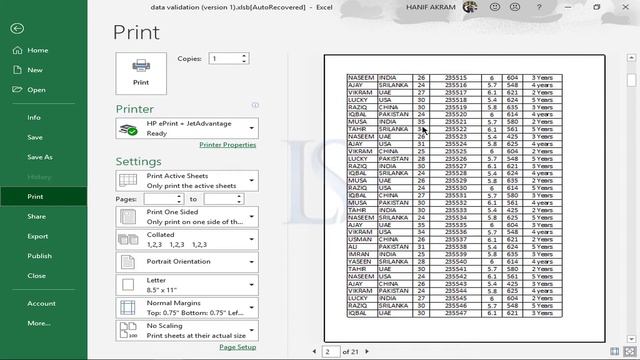Viewport: 640px width, 360px height.
Task: Expand Print Active Sheets dropdown
Action: [187, 181]
